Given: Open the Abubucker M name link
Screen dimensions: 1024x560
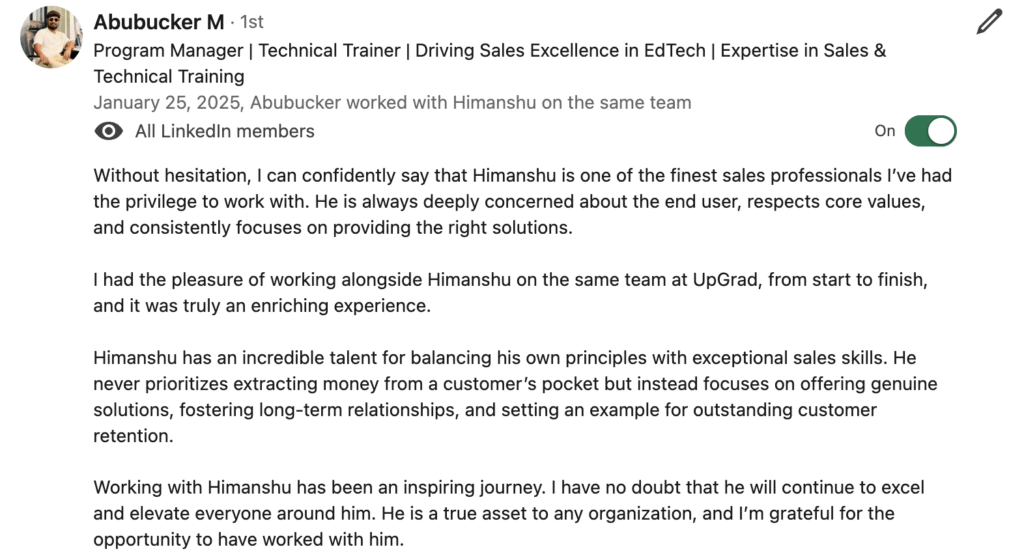Looking at the screenshot, I should (159, 22).
